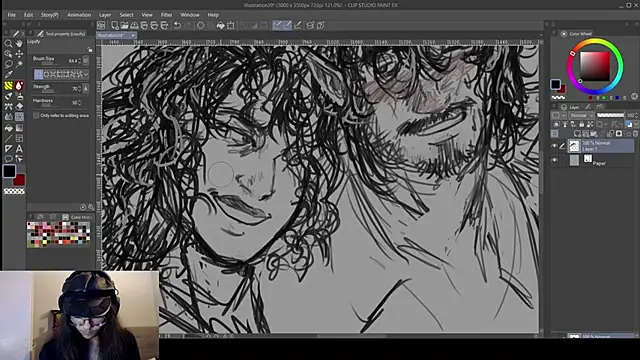Select the Move layer tool
This screenshot has height=360, width=640.
click(19, 54)
